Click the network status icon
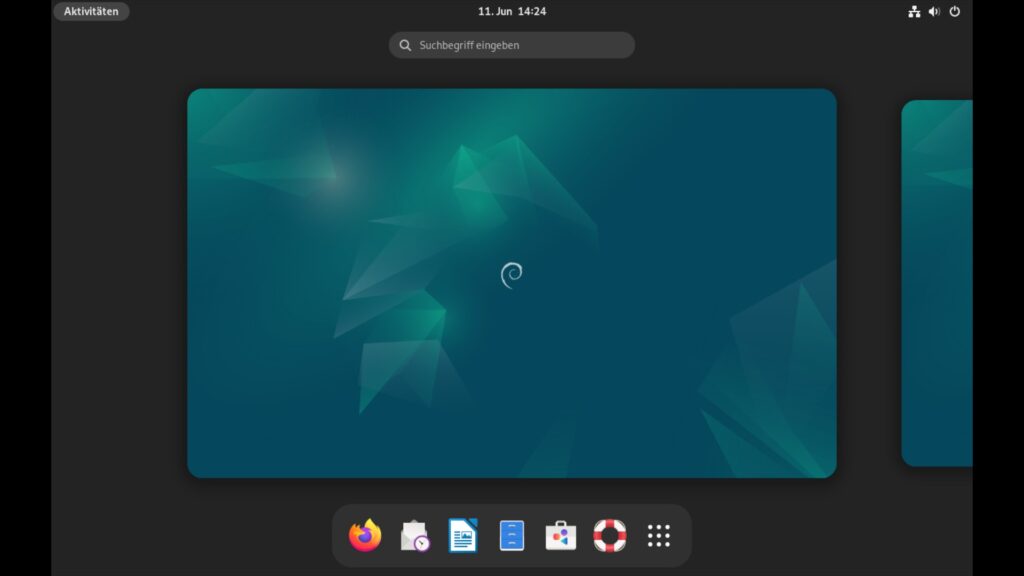The height and width of the screenshot is (576, 1024). click(914, 11)
